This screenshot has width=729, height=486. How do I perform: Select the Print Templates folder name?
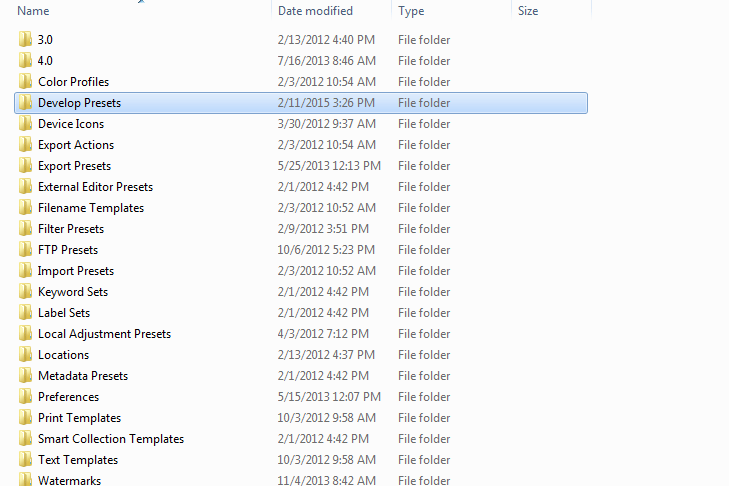80,418
